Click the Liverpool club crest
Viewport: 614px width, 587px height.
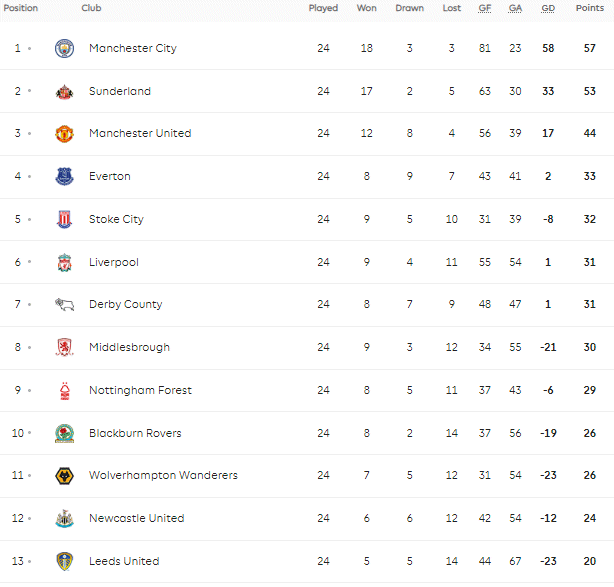point(65,262)
